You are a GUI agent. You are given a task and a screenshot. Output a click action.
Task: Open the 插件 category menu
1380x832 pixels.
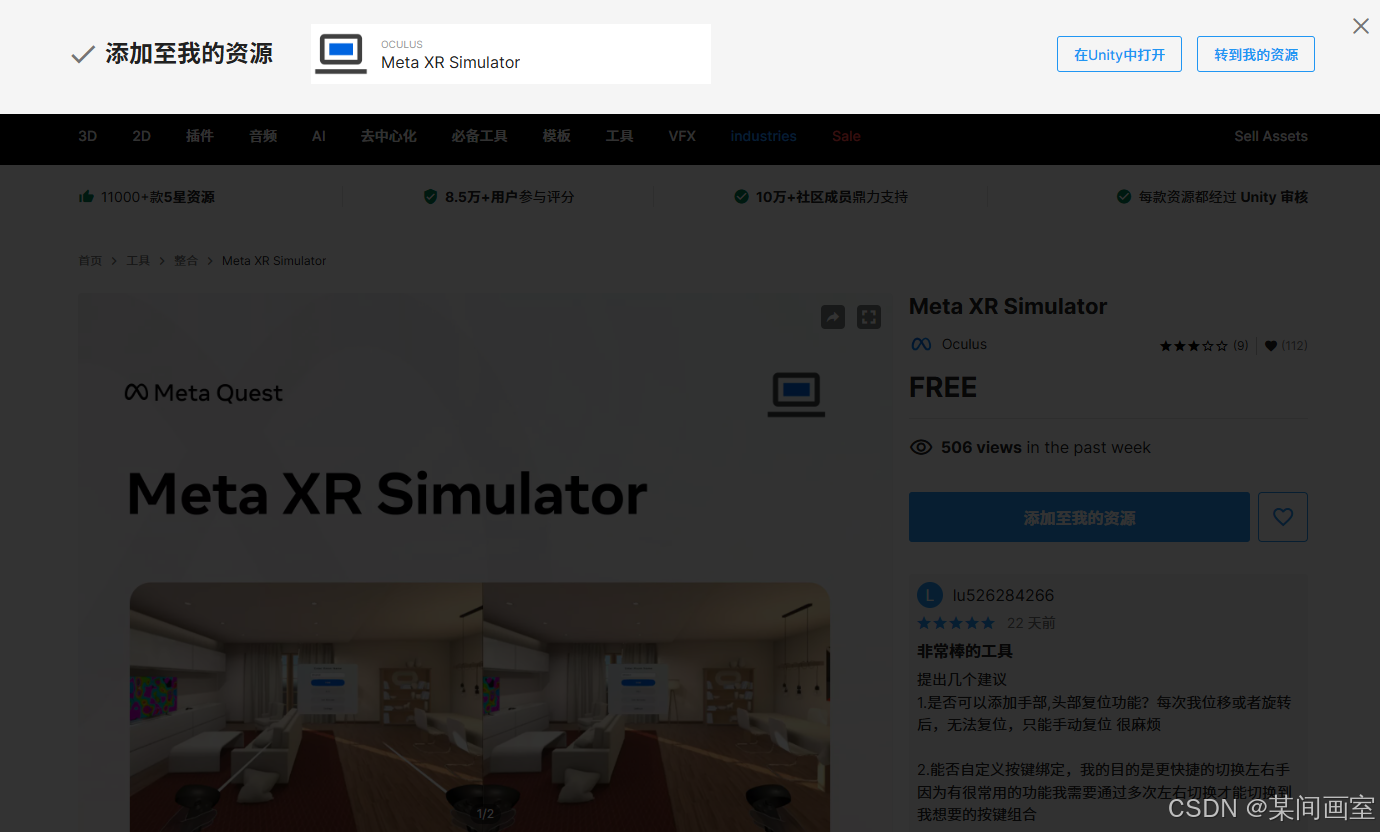[x=200, y=136]
